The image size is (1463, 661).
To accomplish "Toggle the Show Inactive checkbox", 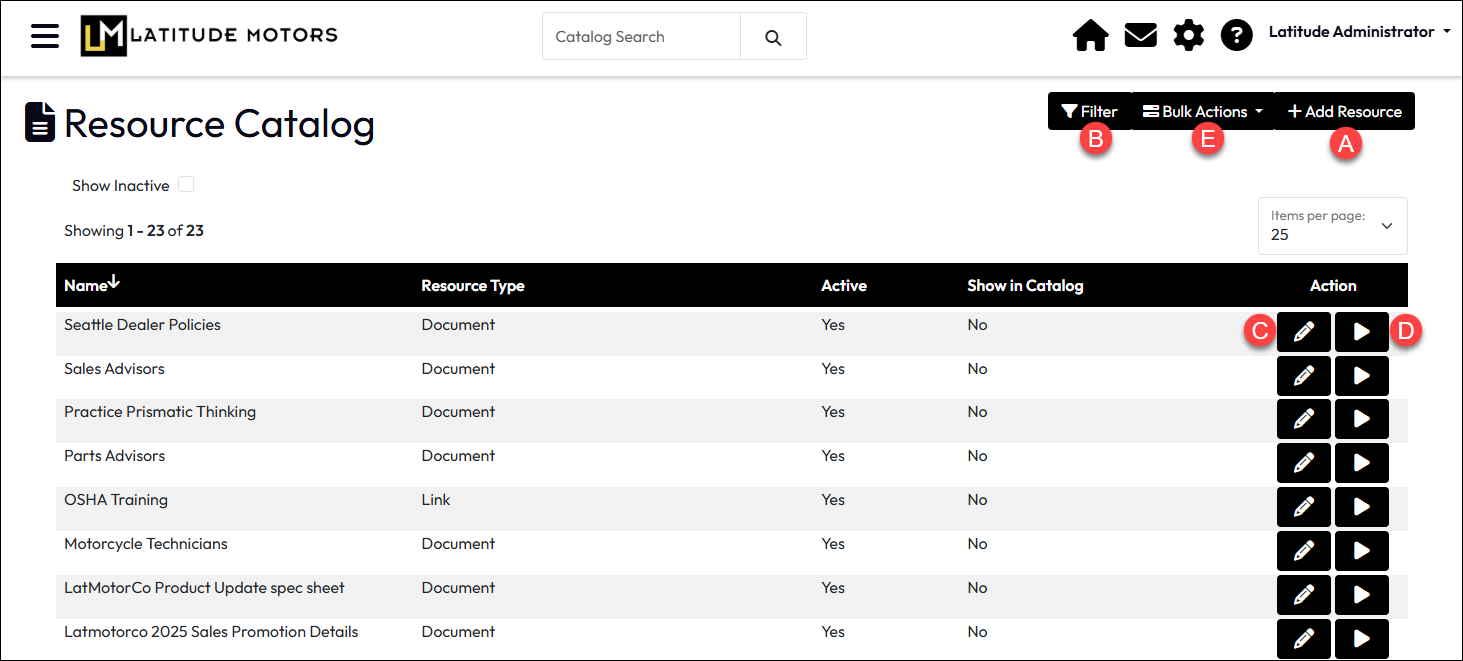I will 186,185.
